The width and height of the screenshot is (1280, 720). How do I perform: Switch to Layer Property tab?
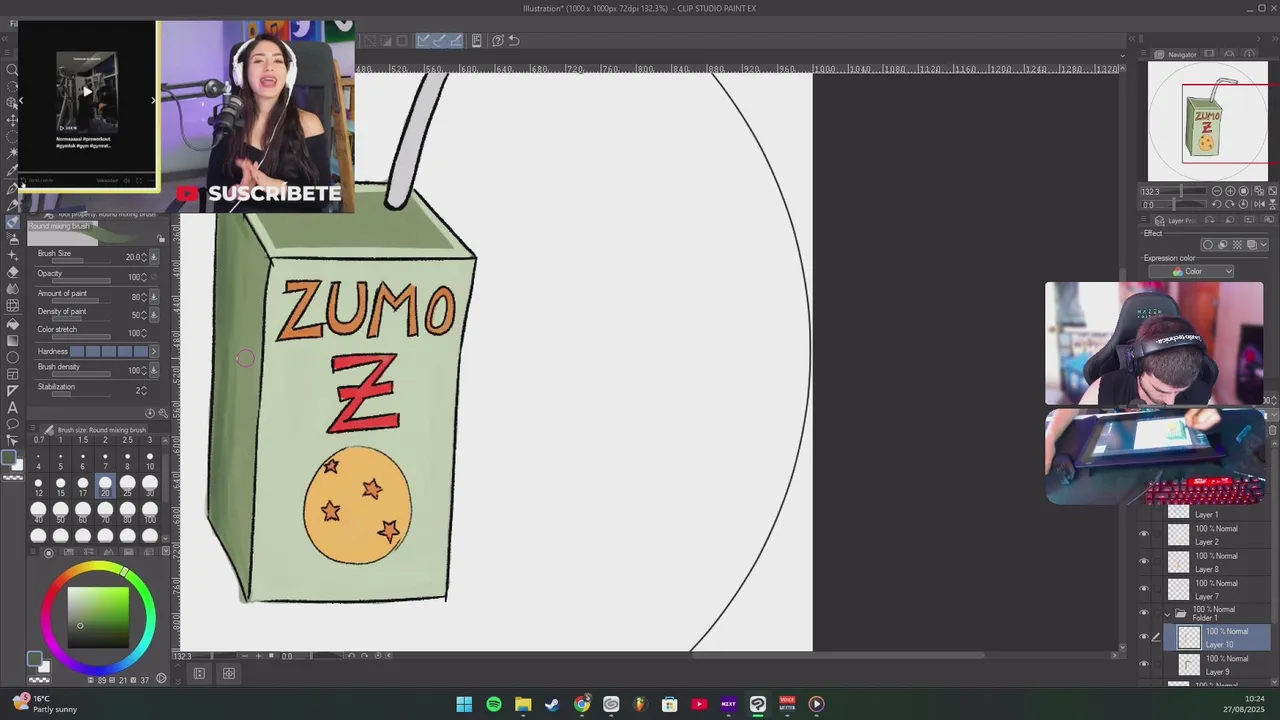pyautogui.click(x=1176, y=221)
